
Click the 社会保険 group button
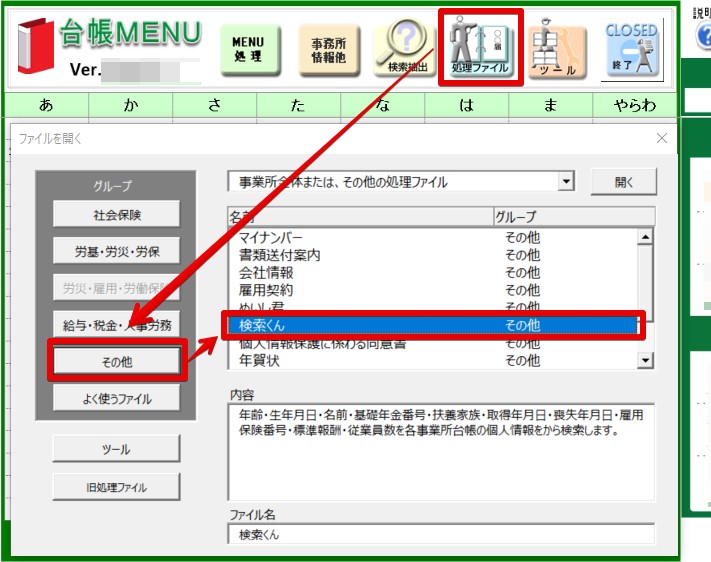pyautogui.click(x=117, y=215)
